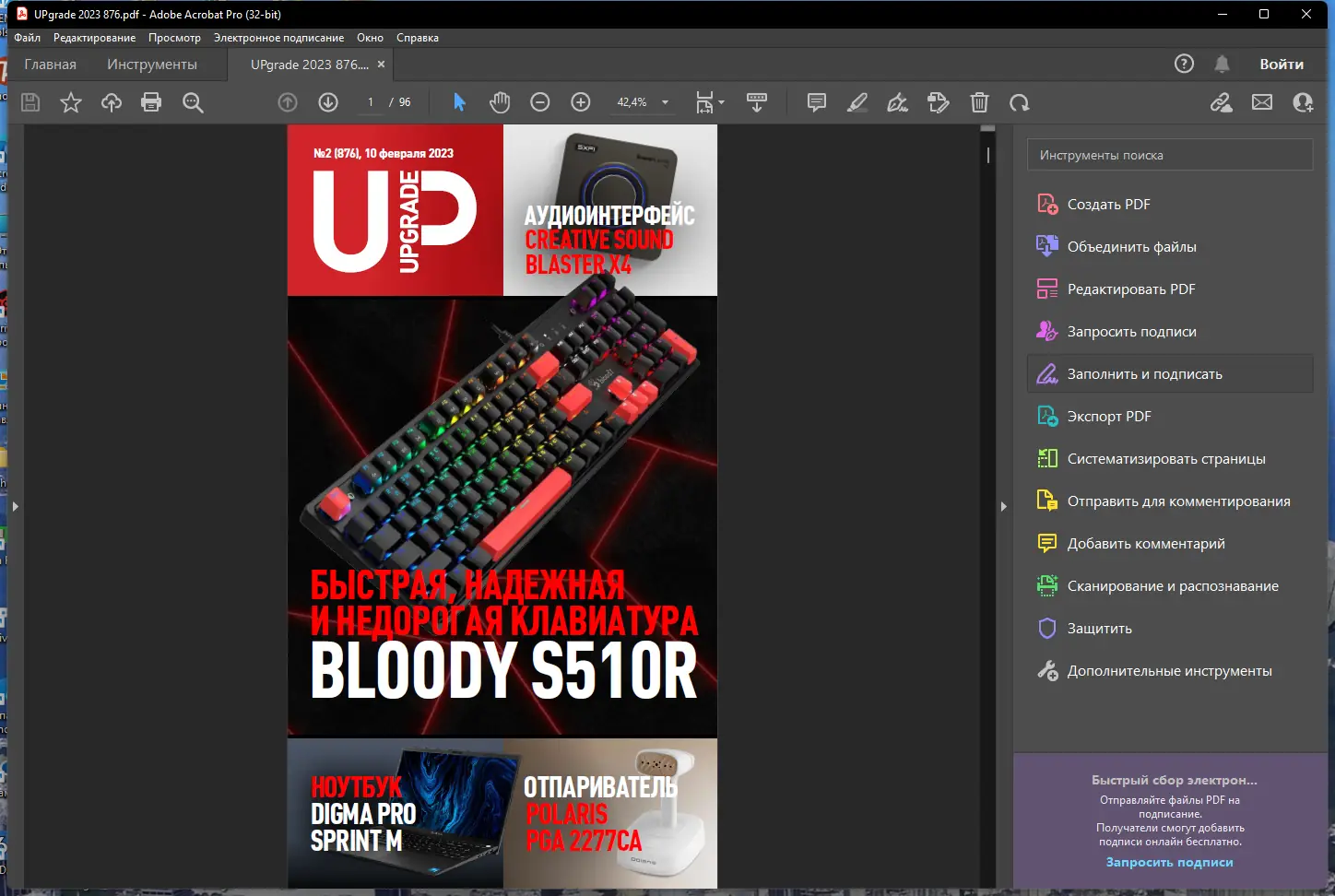Send the file by email envelope icon
The height and width of the screenshot is (896, 1335).
(1262, 102)
